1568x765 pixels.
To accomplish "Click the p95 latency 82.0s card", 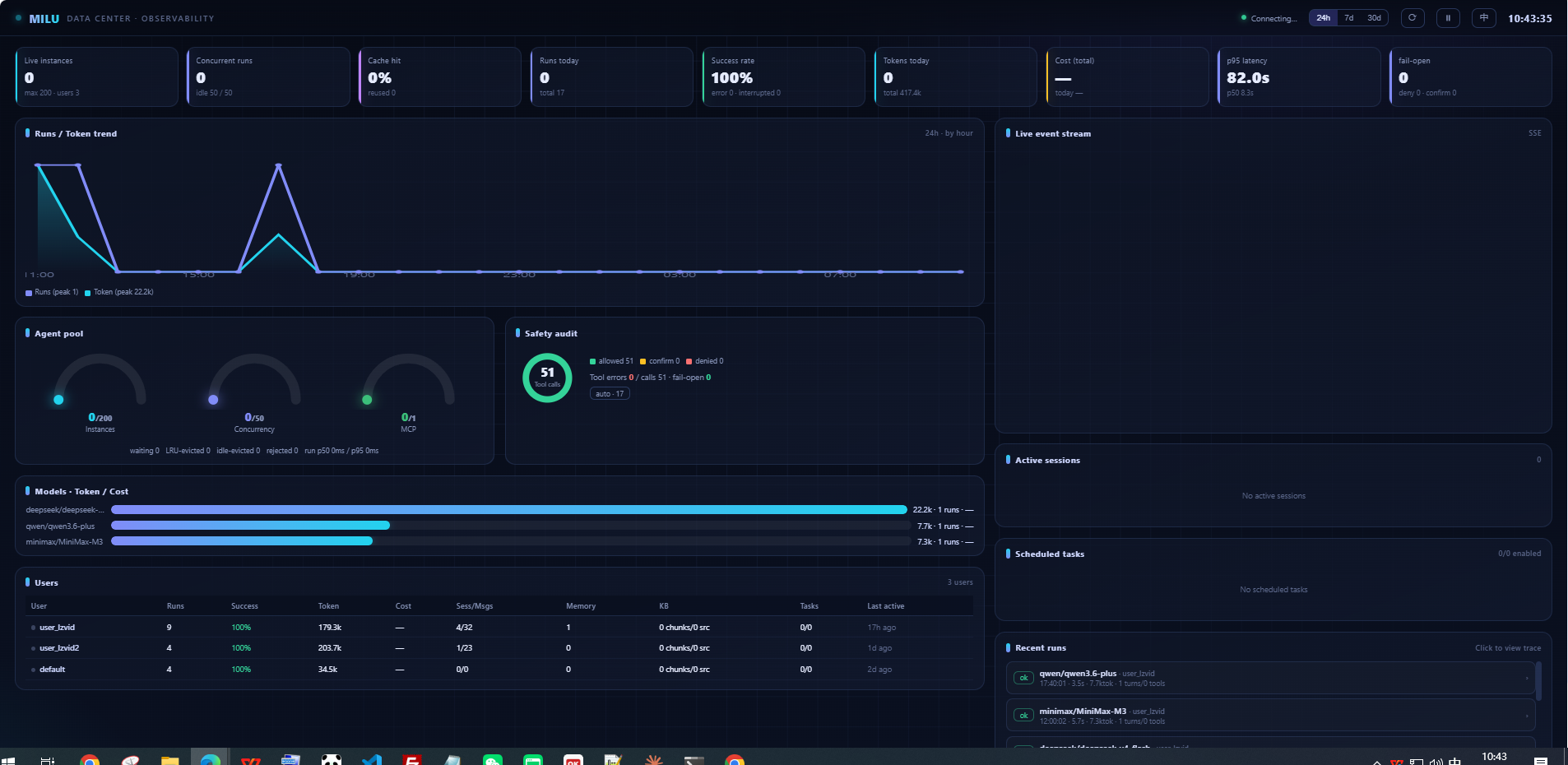I will 1299,76.
